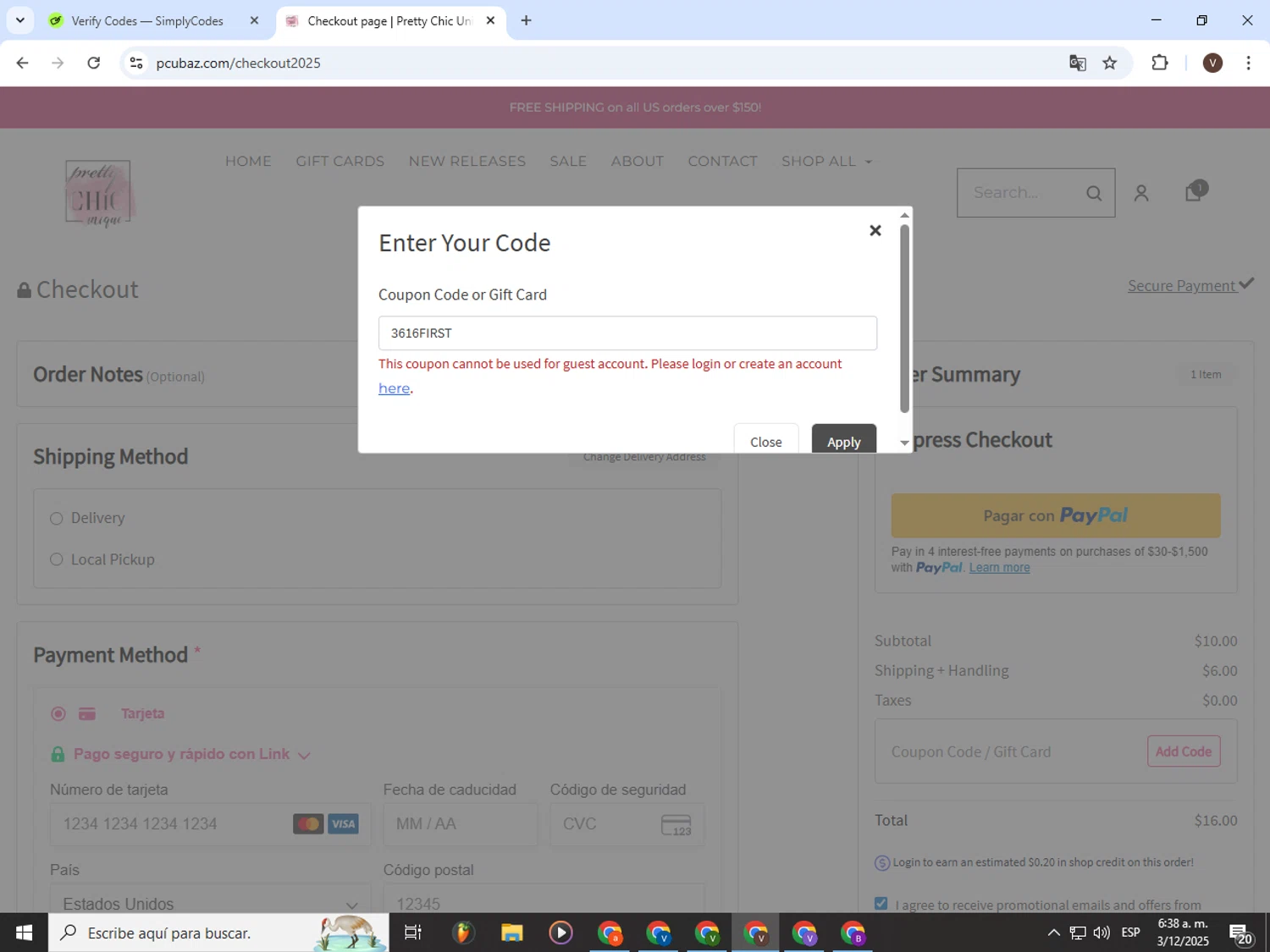The height and width of the screenshot is (952, 1270).
Task: Click search magnifier icon
Action: click(1094, 194)
